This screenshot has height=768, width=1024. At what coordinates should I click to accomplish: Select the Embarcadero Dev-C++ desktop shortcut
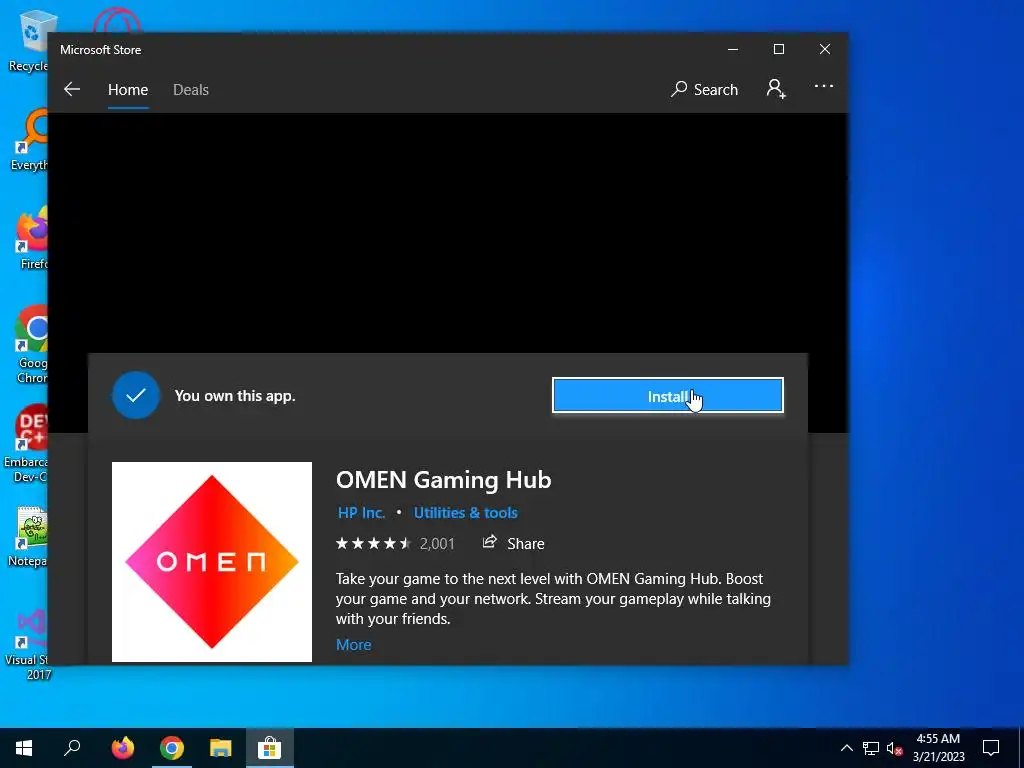tap(26, 445)
